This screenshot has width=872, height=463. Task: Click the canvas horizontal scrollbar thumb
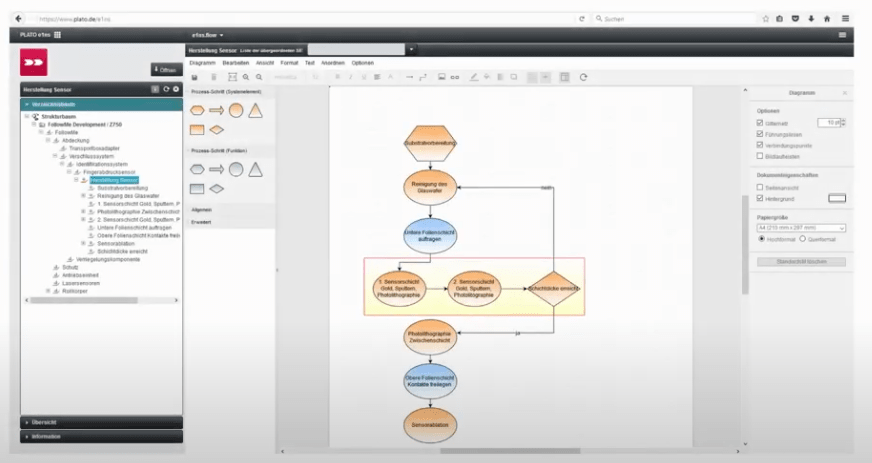(x=510, y=451)
